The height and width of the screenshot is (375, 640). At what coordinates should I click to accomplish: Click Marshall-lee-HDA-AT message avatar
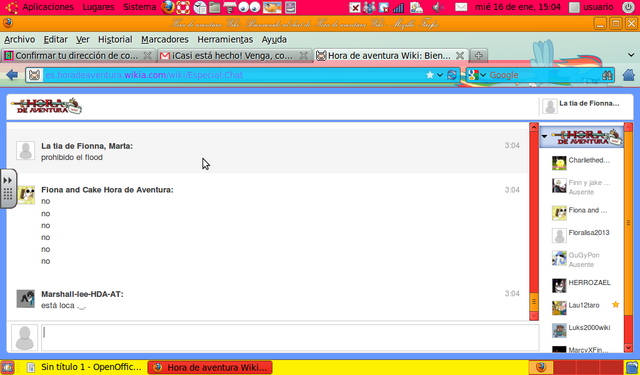(x=25, y=299)
